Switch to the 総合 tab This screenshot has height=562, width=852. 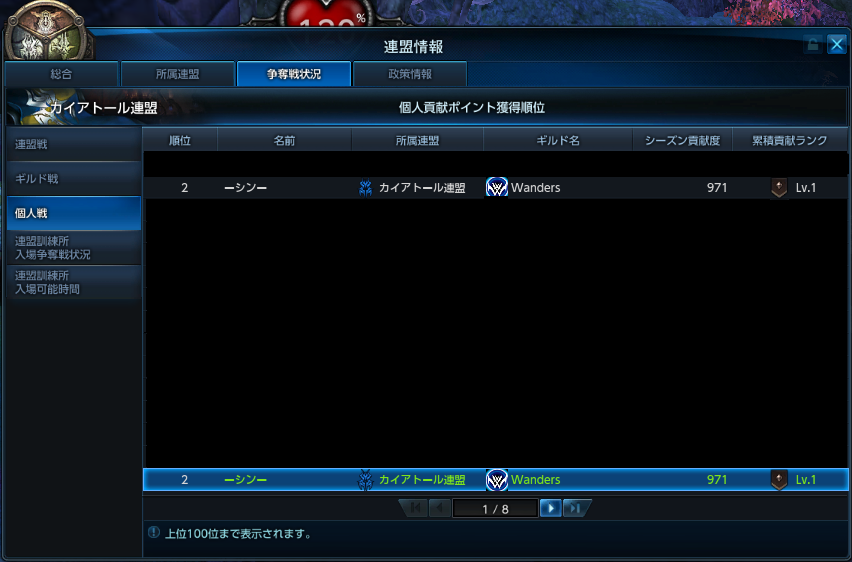tap(61, 74)
